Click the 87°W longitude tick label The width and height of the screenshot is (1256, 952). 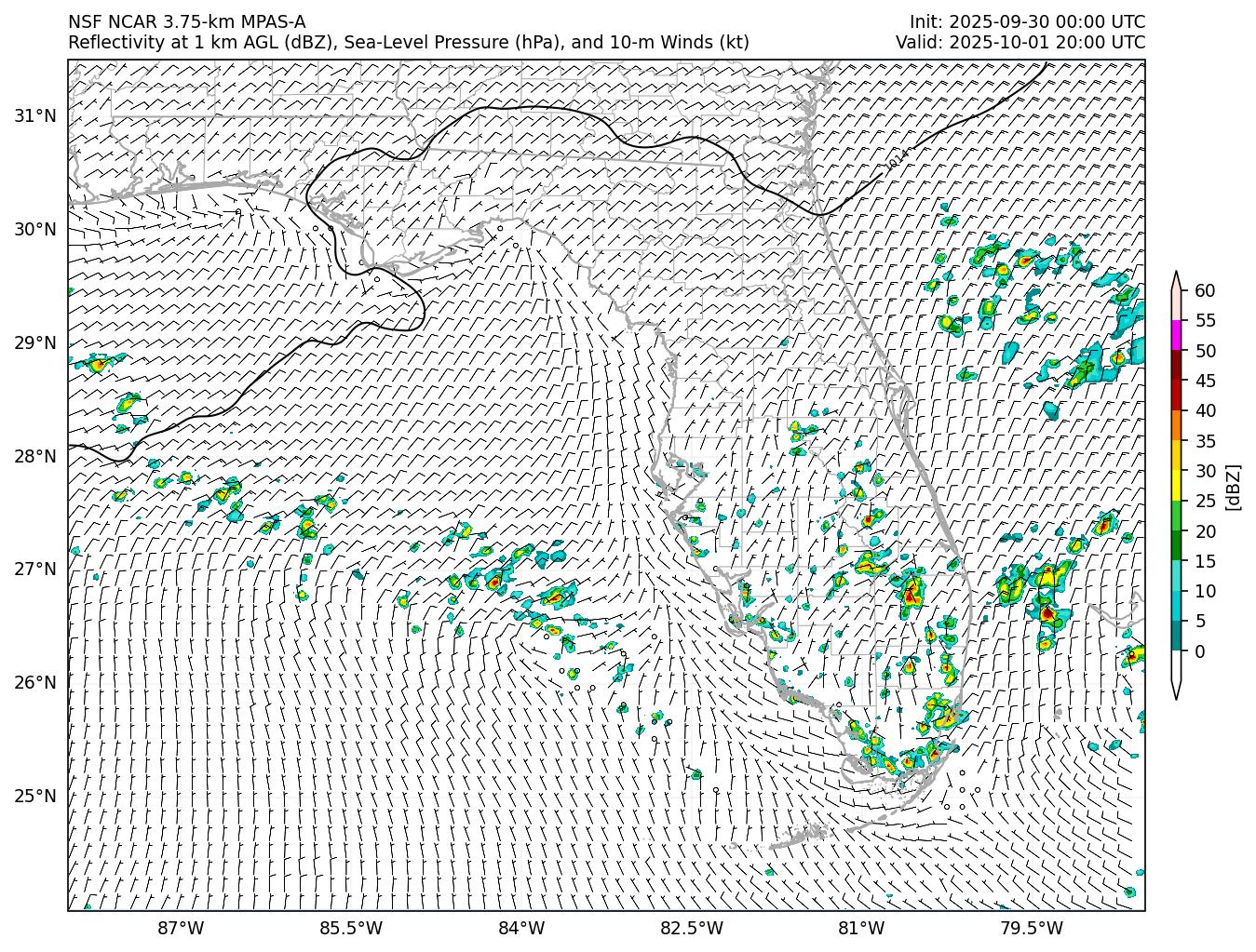point(181,928)
